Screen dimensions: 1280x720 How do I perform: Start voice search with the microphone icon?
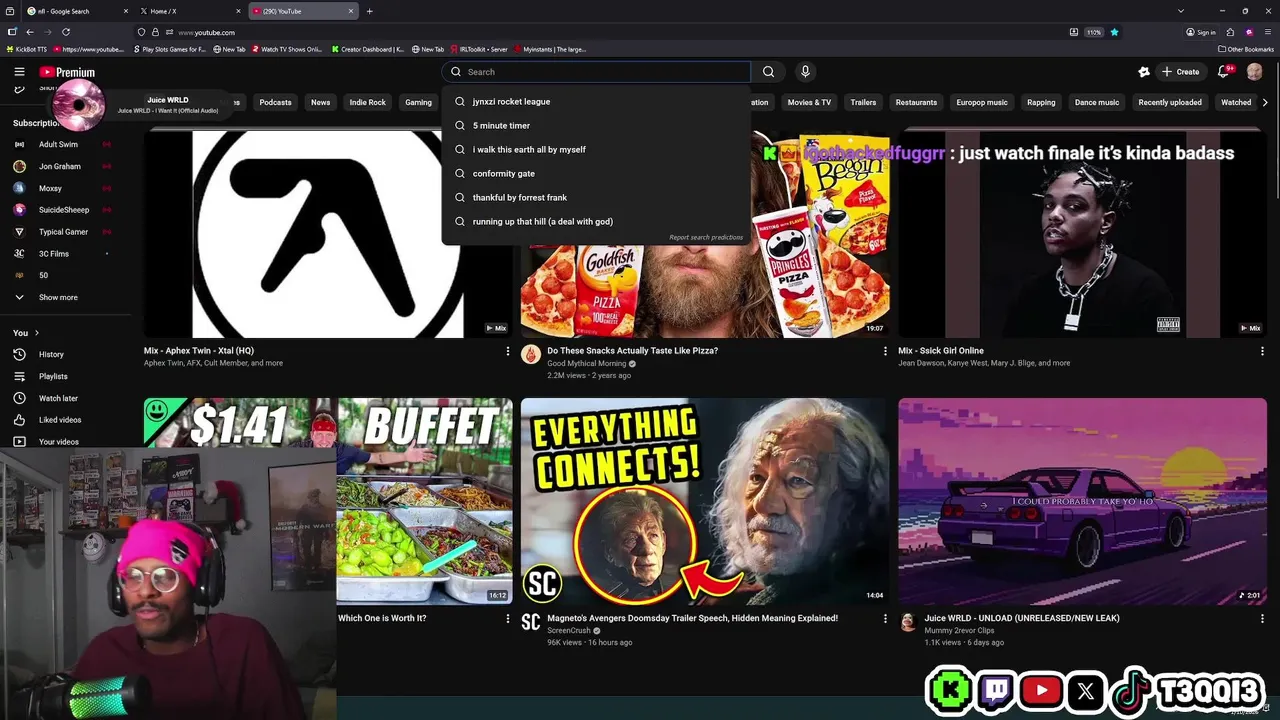[805, 72]
